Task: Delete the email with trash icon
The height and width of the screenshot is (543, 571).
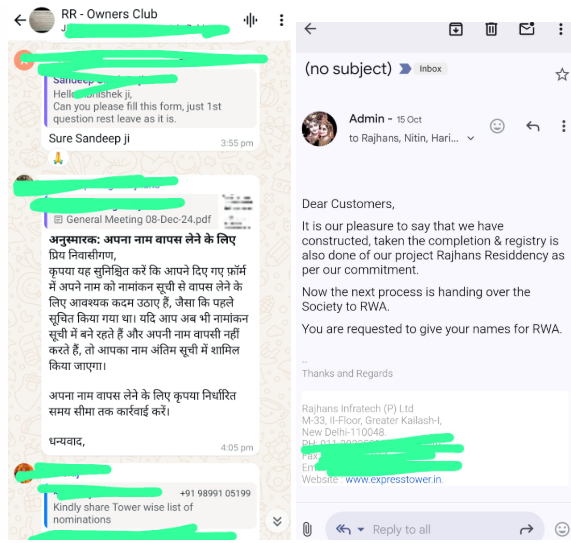Action: tap(491, 29)
